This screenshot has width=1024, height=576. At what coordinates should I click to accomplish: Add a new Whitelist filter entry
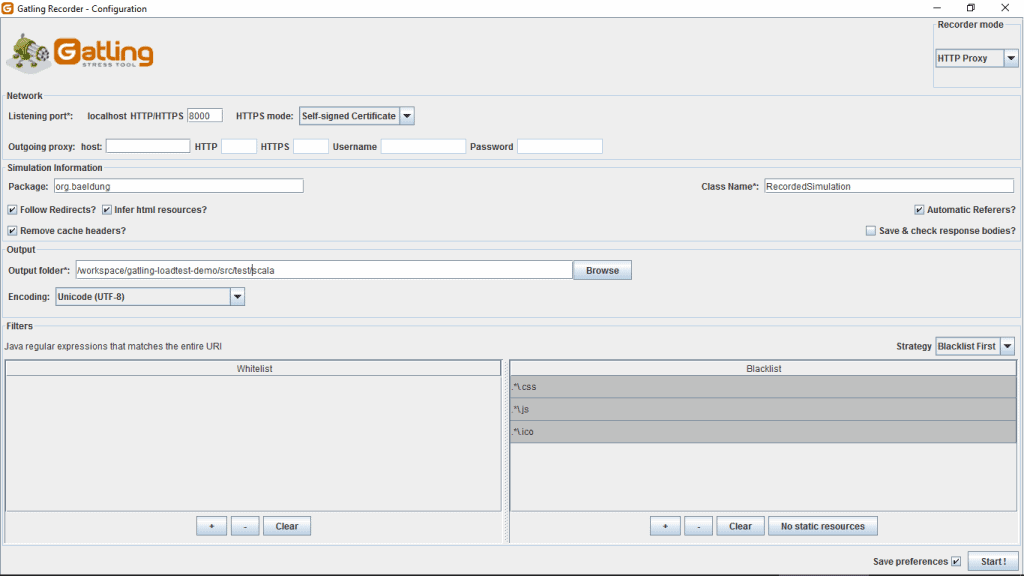[211, 526]
